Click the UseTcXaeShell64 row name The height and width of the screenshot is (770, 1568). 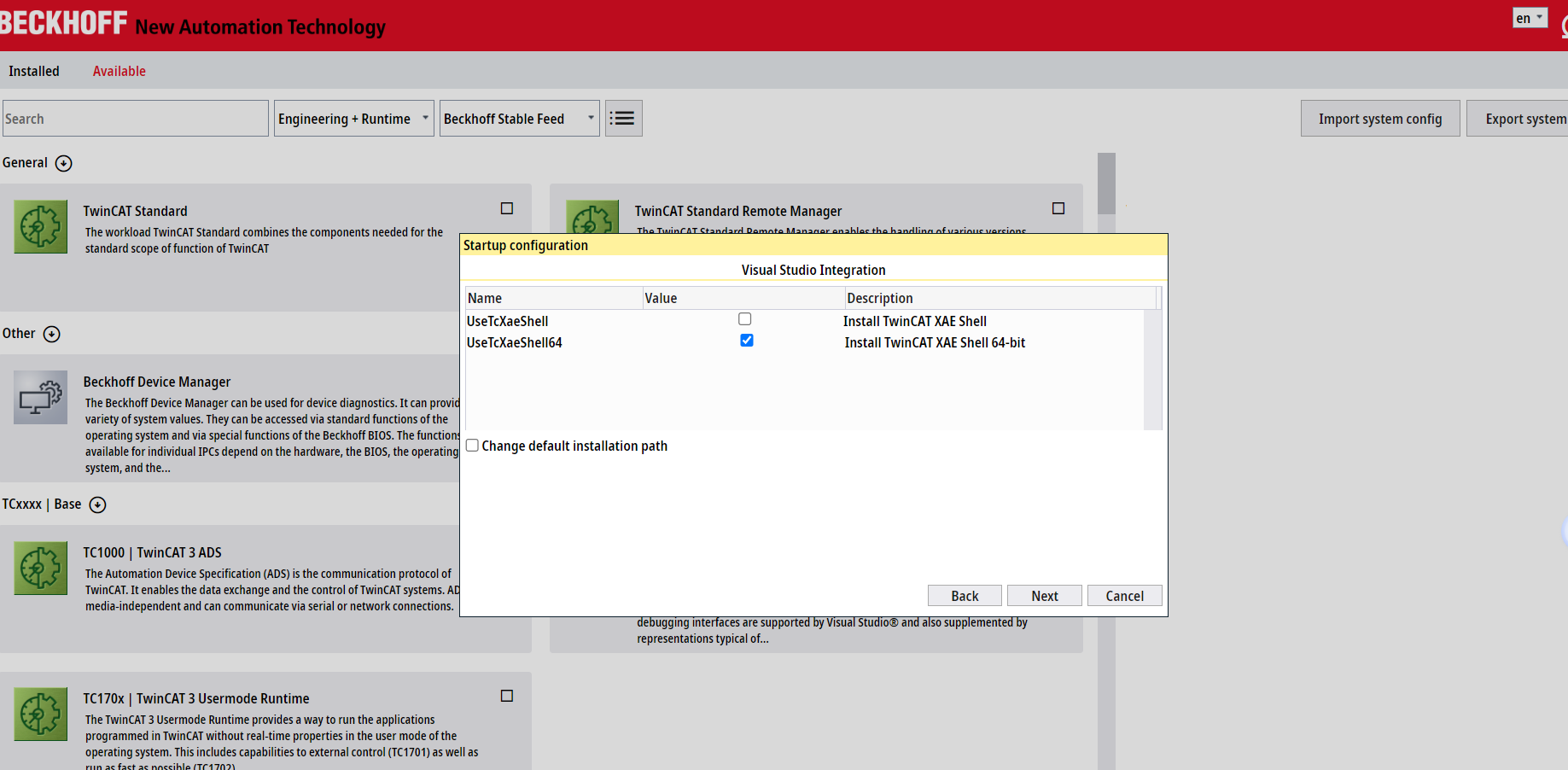pyautogui.click(x=515, y=343)
